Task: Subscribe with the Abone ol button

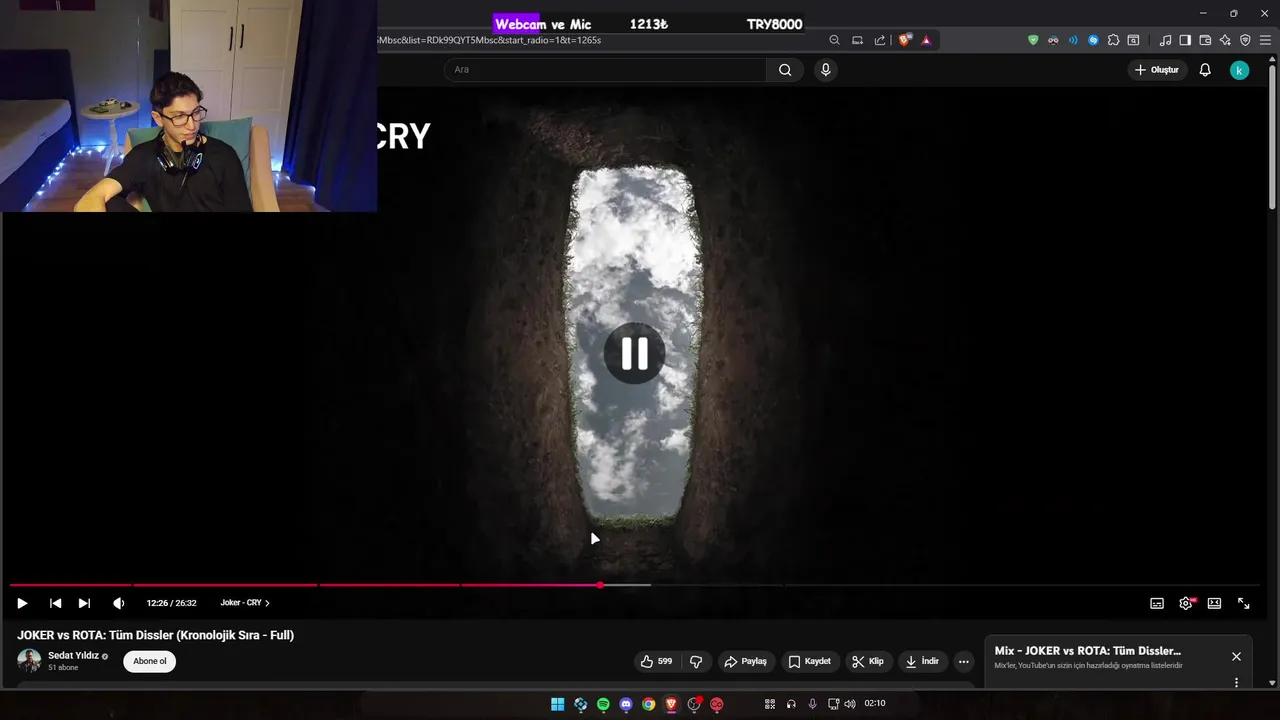Action: (150, 661)
